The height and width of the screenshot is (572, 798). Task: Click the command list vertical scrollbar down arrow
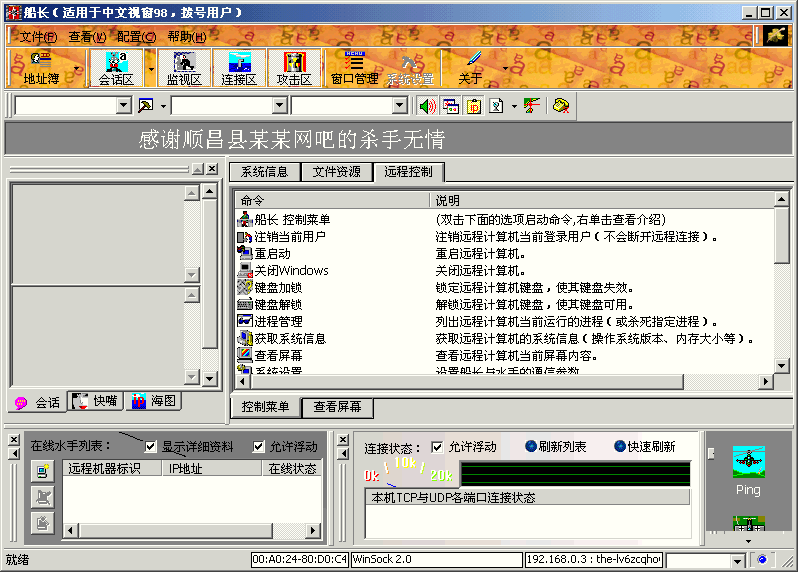click(781, 365)
